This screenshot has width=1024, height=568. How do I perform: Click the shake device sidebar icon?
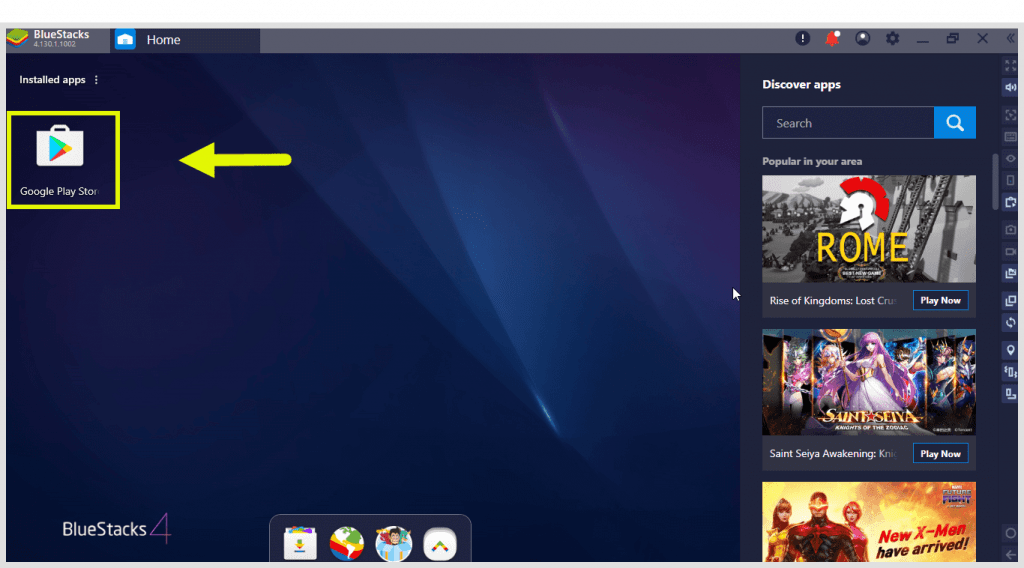pyautogui.click(x=1010, y=372)
